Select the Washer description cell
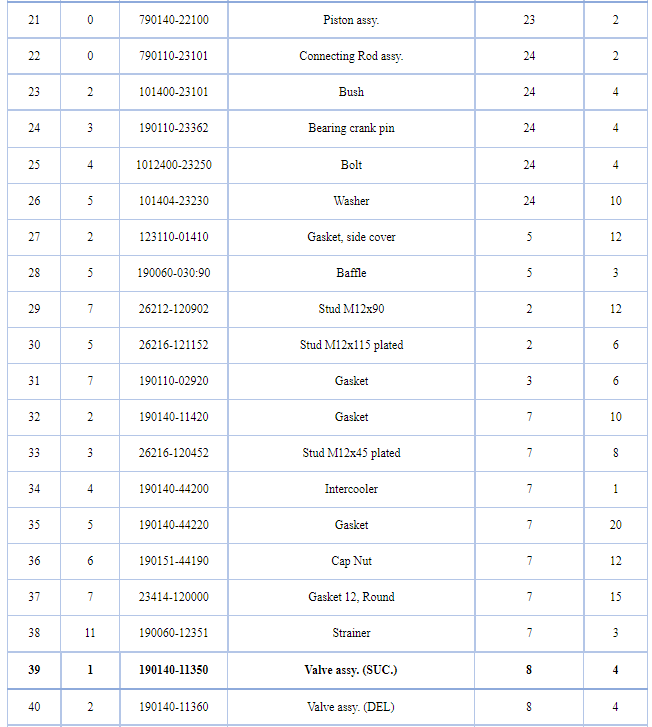The image size is (652, 727). click(351, 201)
